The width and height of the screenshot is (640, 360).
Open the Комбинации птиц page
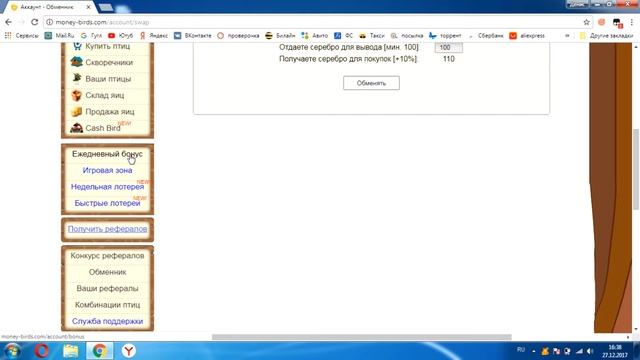click(x=107, y=304)
